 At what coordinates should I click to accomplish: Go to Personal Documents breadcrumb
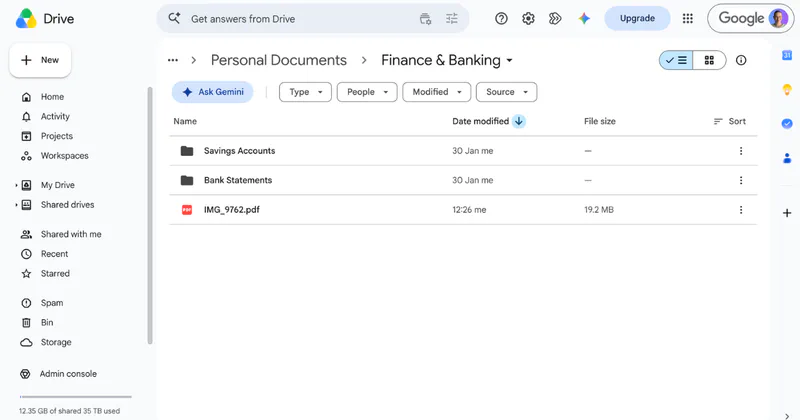pos(279,60)
